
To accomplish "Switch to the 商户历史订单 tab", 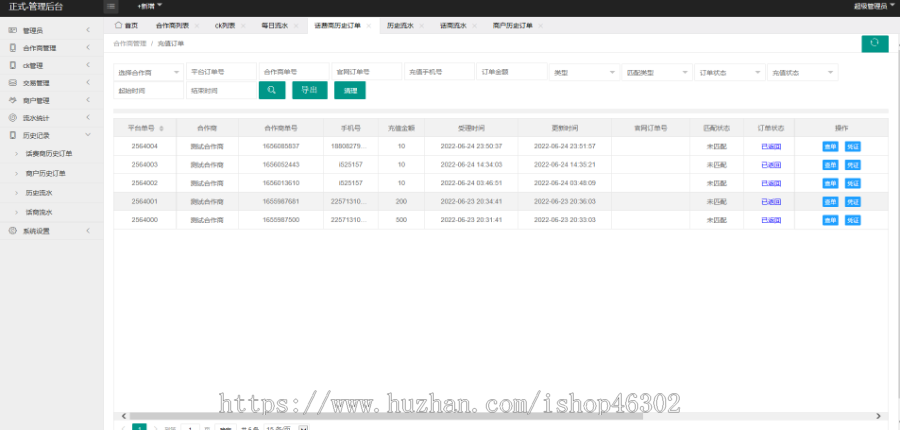I will [513, 26].
